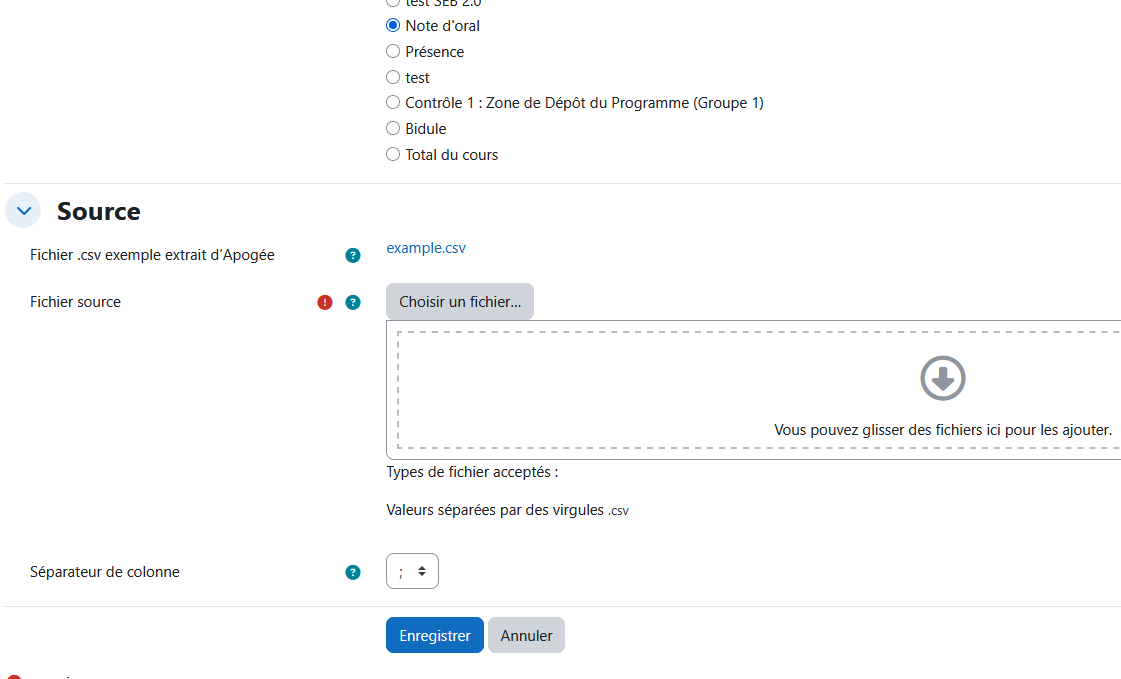Screen dimensions: 1121x679
Task: Open help for "Fichier .csv exemple extrait d'Apogée"
Action: coord(353,255)
